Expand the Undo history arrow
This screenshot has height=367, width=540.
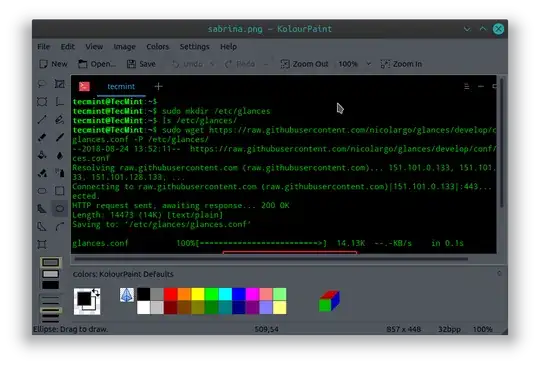(212, 64)
